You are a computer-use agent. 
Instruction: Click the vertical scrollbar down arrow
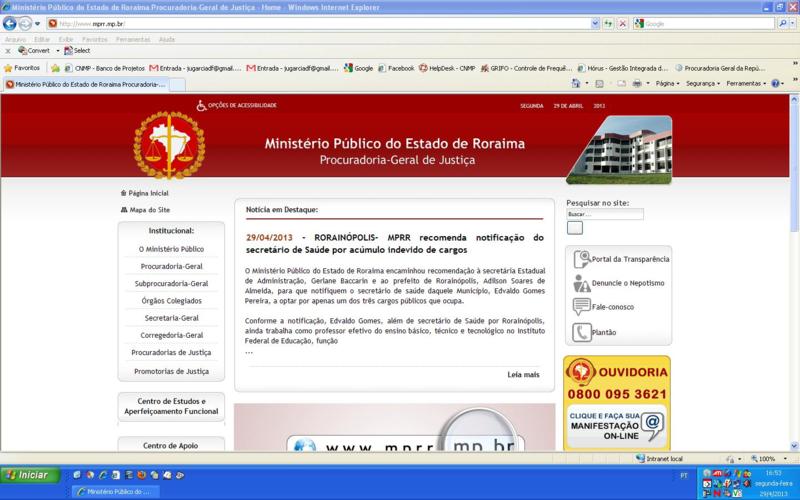click(794, 446)
